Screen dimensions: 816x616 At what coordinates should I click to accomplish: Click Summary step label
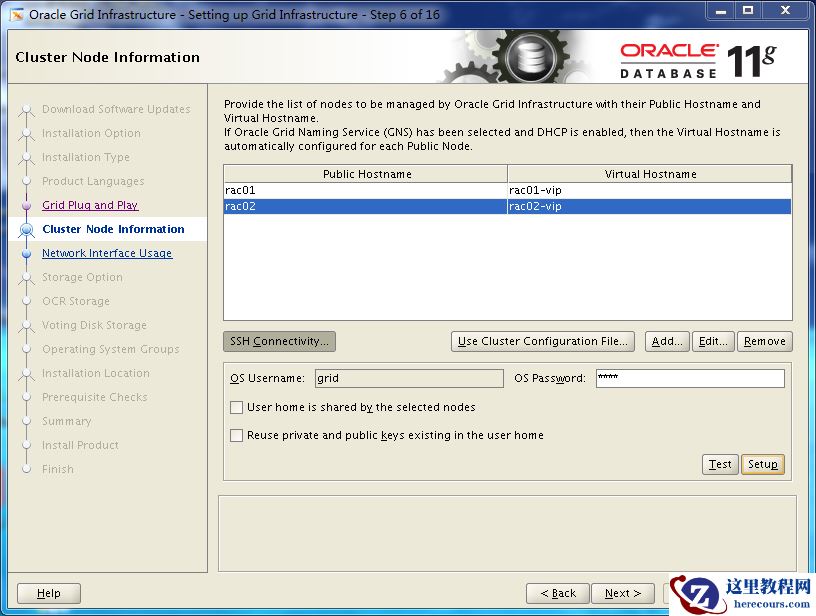(x=67, y=421)
